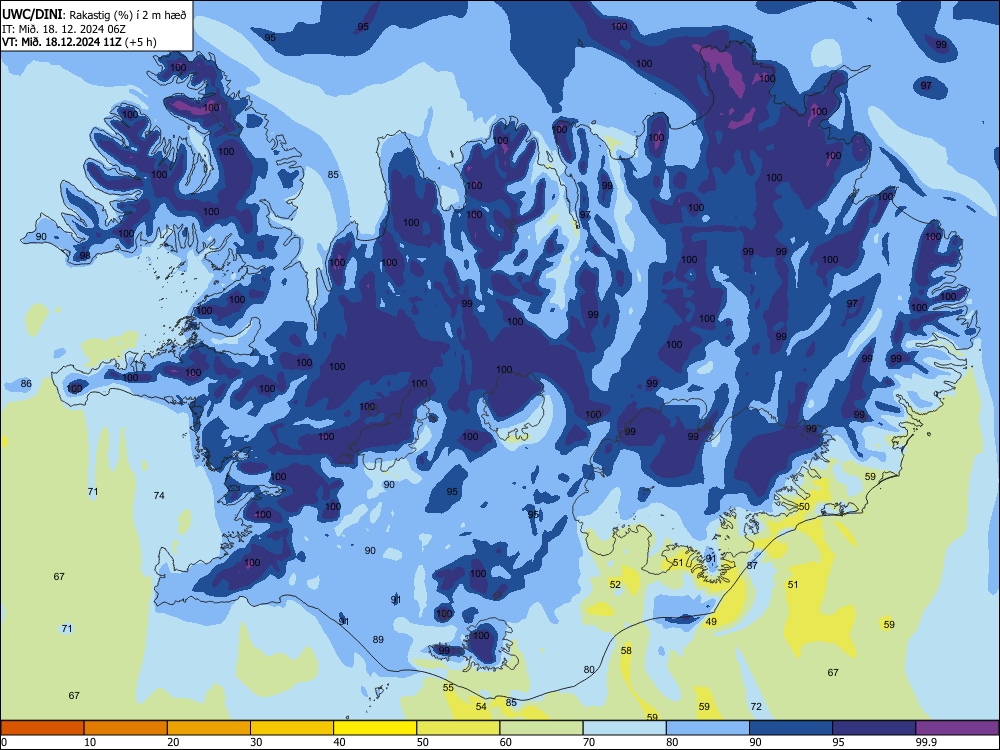Click the pale blue 70–80 legend swatch
The image size is (1000, 750).
click(x=624, y=728)
